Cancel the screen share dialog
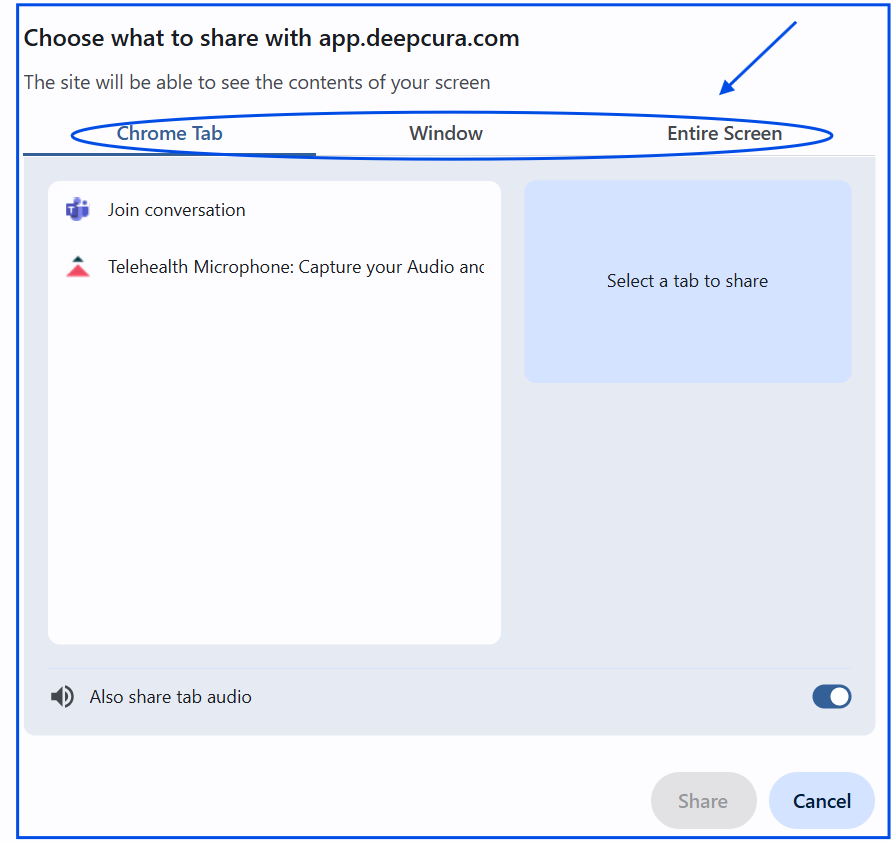The height and width of the screenshot is (841, 891). click(x=822, y=801)
